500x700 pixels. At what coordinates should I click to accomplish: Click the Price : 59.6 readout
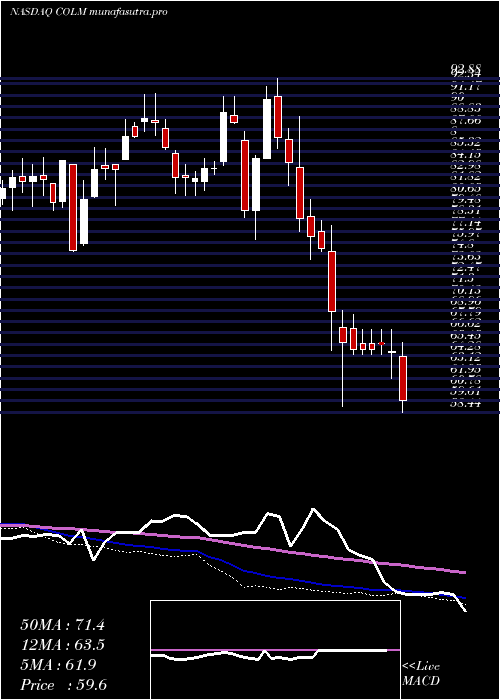tap(63, 685)
